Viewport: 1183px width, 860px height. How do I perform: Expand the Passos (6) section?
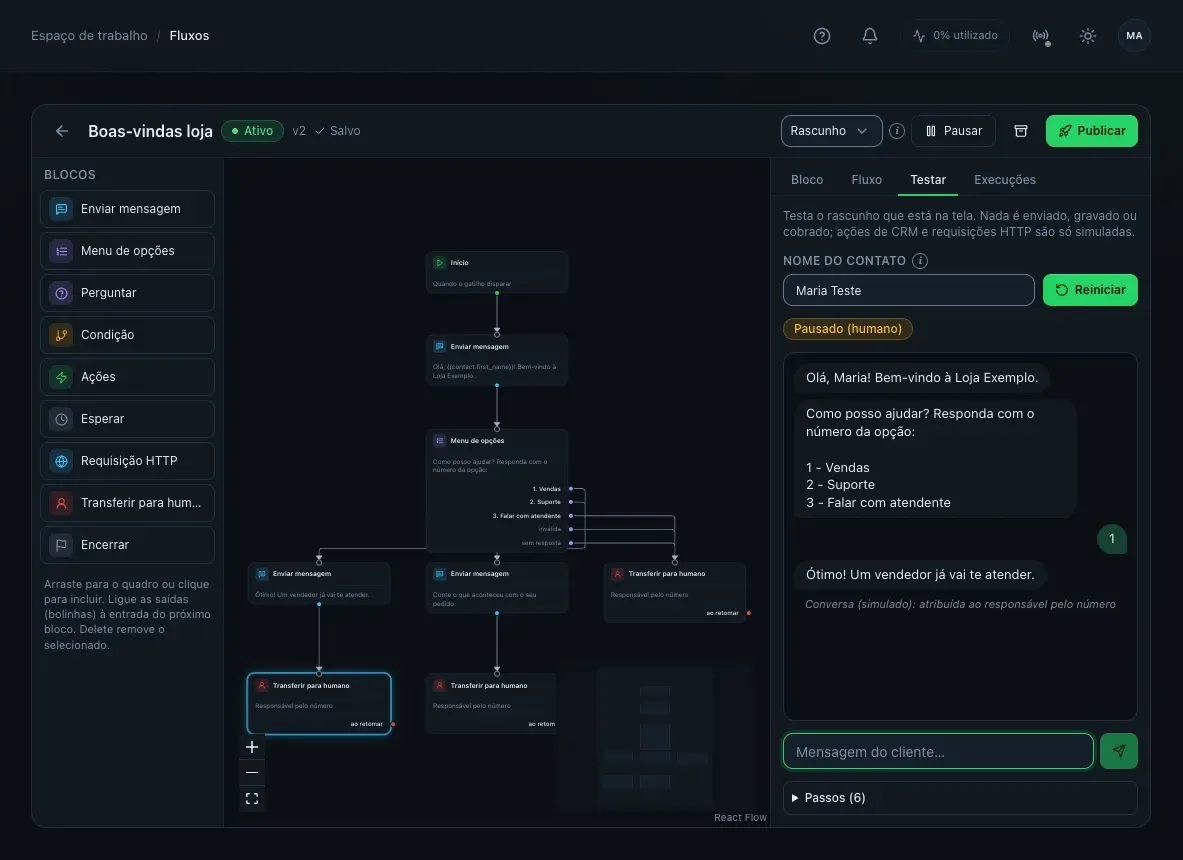(x=960, y=798)
